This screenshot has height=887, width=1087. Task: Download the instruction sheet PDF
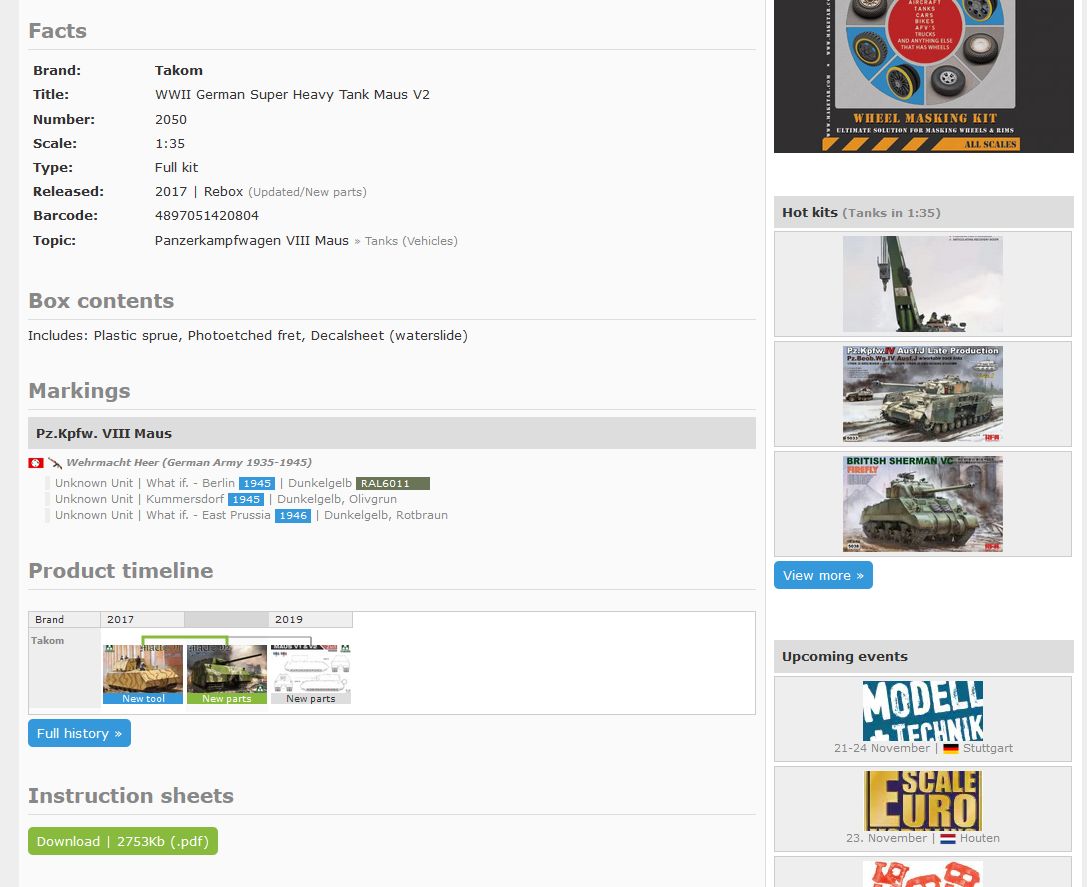point(123,841)
